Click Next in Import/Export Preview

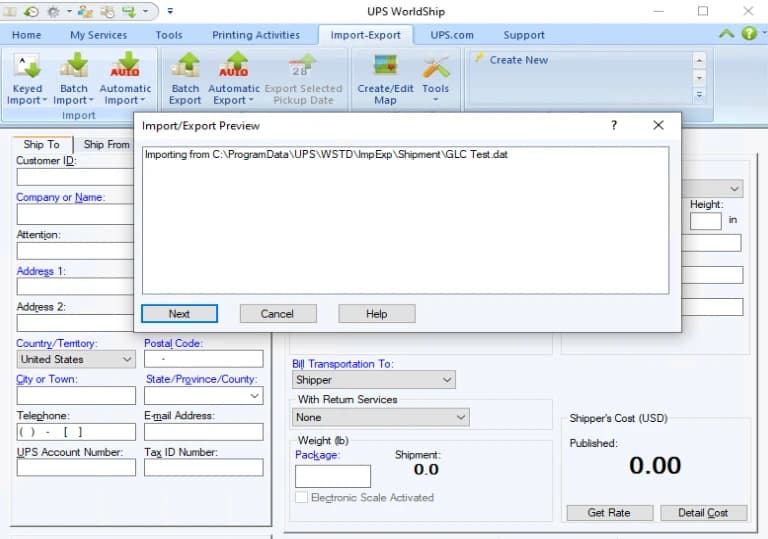pyautogui.click(x=179, y=314)
